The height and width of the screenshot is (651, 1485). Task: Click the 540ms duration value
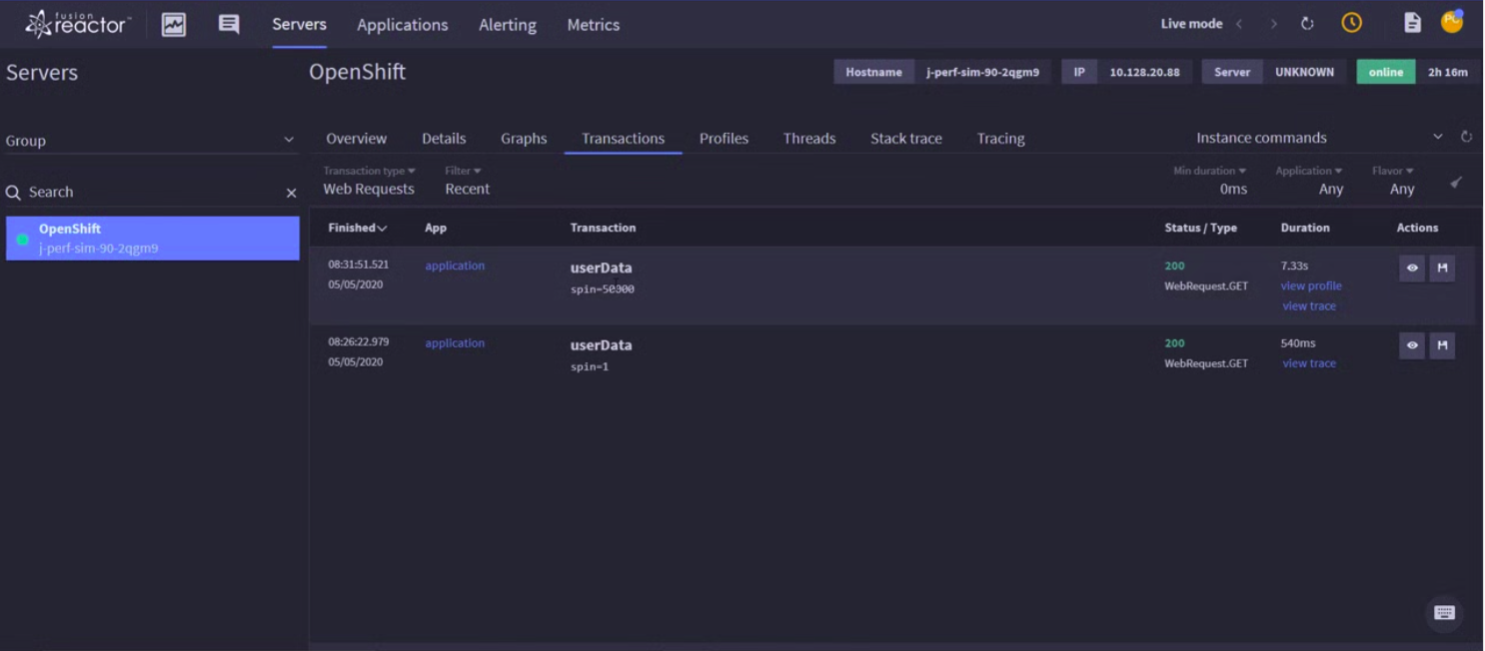click(x=1298, y=343)
